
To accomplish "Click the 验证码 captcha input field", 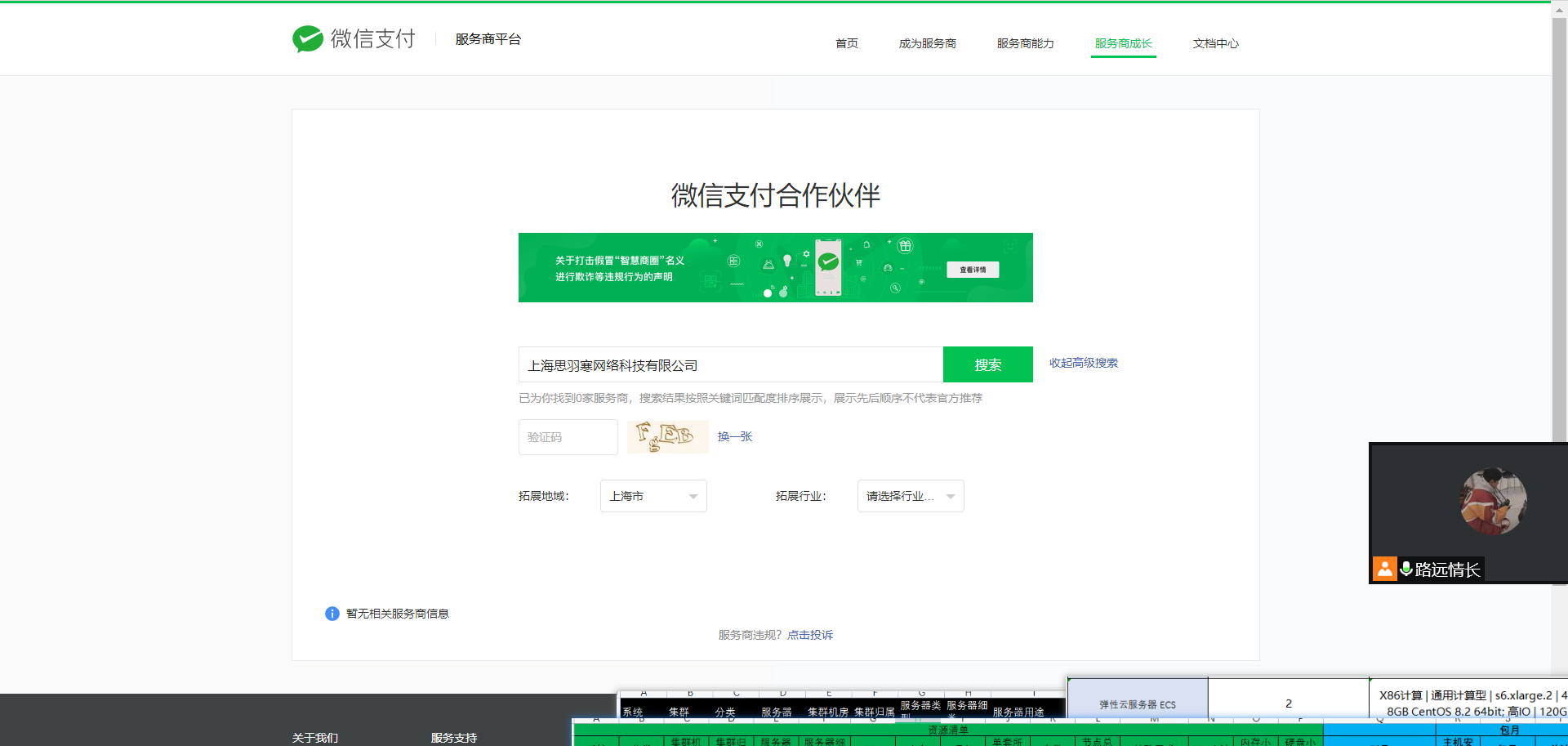I will click(568, 437).
